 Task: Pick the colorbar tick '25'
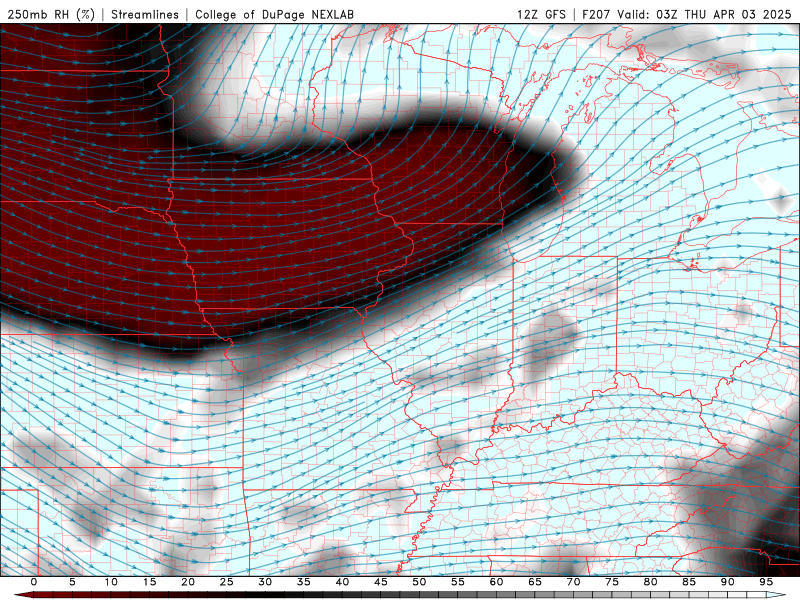click(x=227, y=582)
